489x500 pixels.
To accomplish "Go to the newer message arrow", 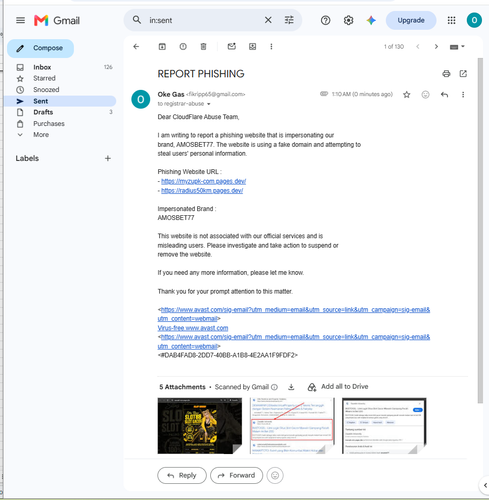I will click(418, 47).
